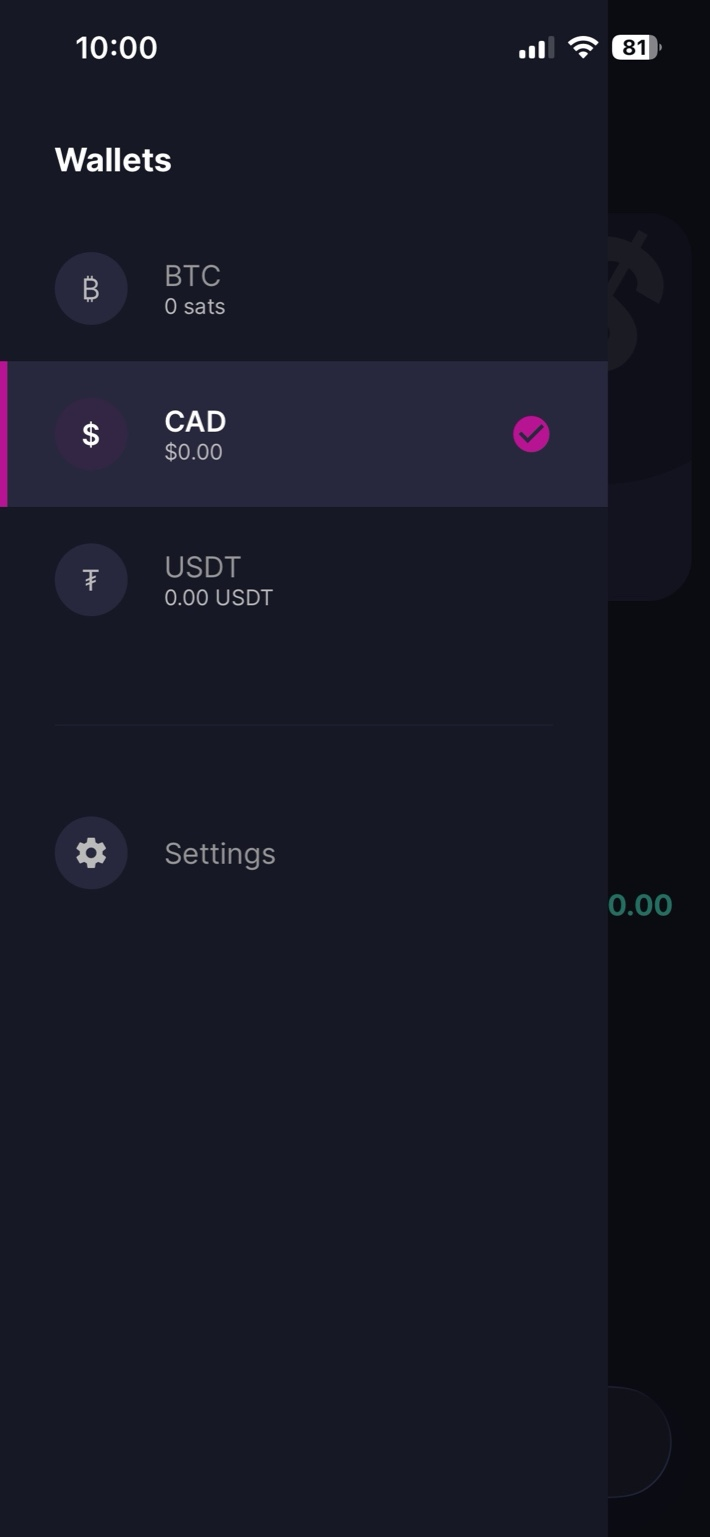Tap the CAD $0.00 balance text
Viewport: 710px width, 1537px height.
tap(193, 452)
